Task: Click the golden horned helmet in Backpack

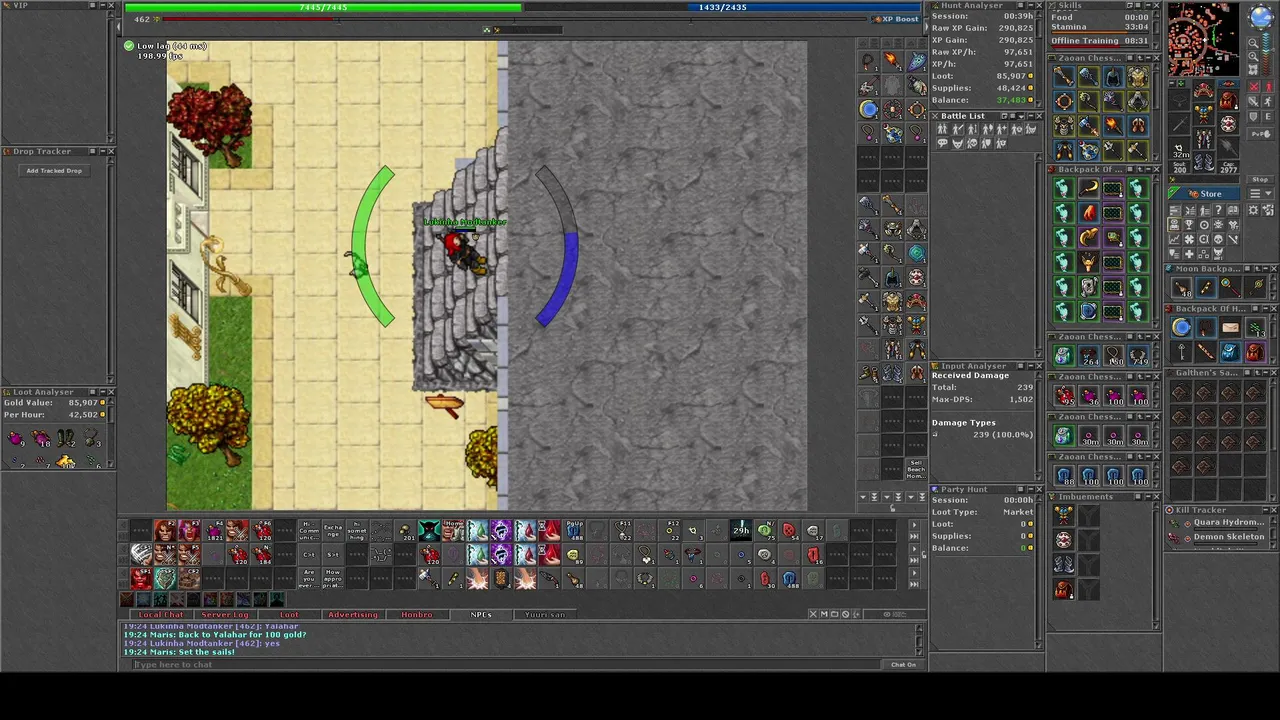Action: coord(1089,263)
